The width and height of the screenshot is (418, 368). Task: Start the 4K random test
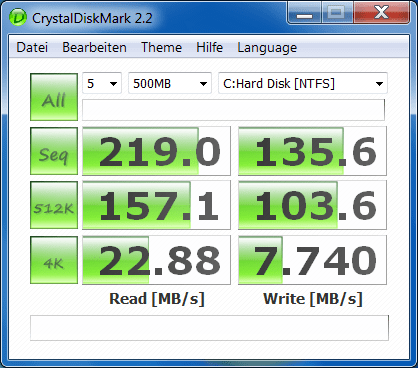(x=54, y=260)
